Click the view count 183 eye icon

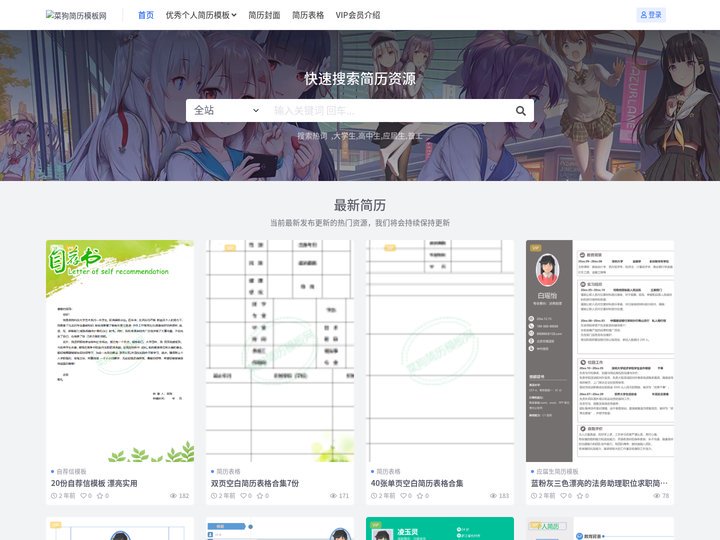tap(493, 496)
